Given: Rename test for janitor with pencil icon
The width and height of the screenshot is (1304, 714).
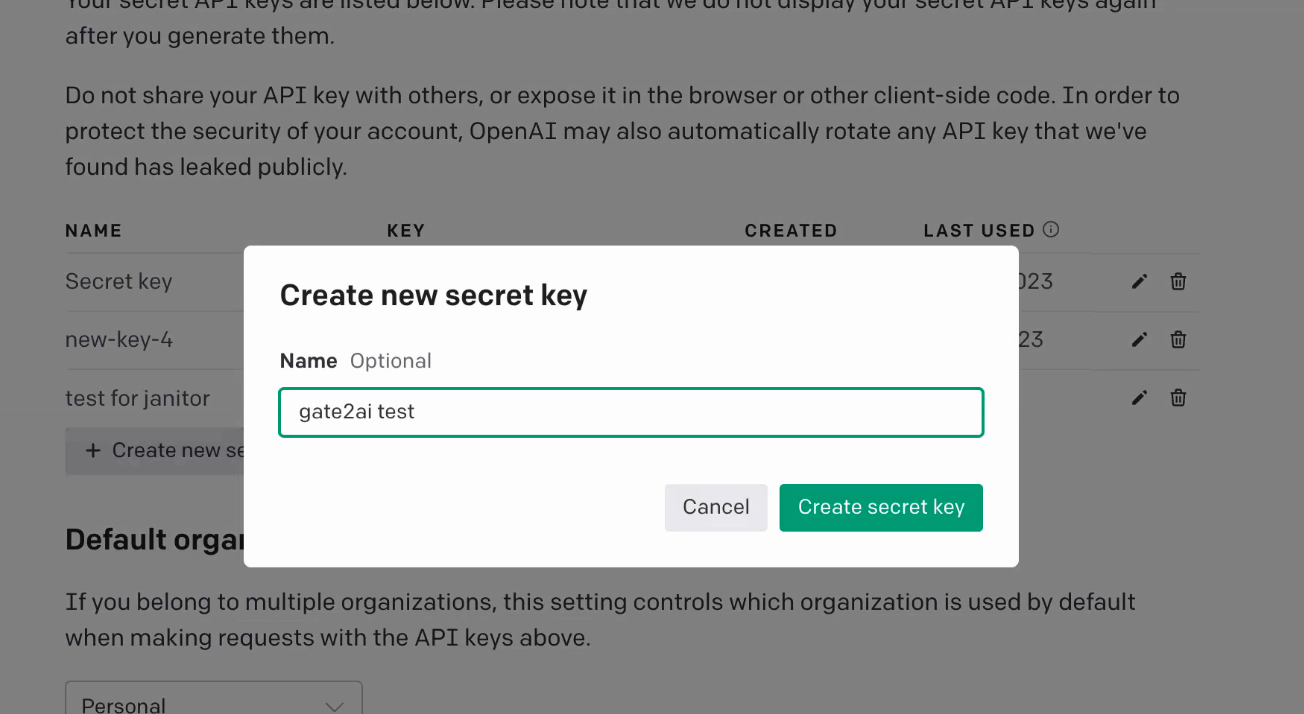Looking at the screenshot, I should coord(1139,398).
